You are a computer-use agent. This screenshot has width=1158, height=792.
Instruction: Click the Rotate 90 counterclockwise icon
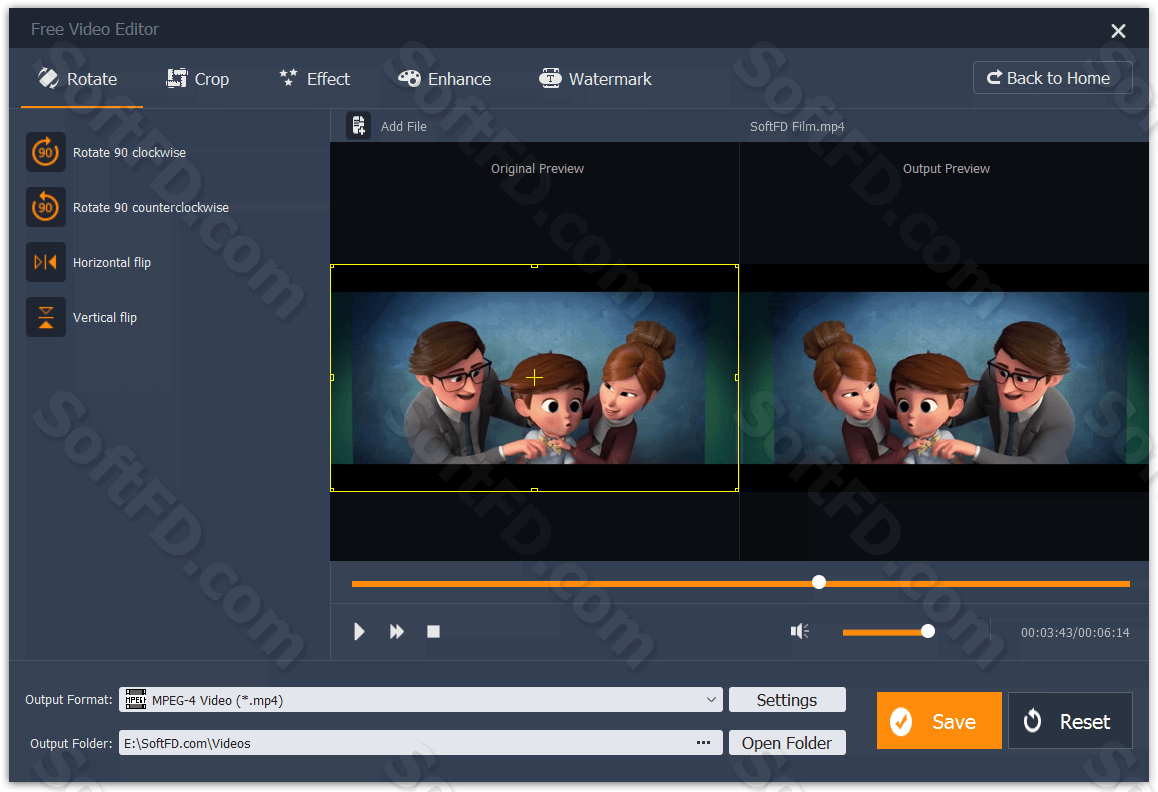pyautogui.click(x=46, y=207)
